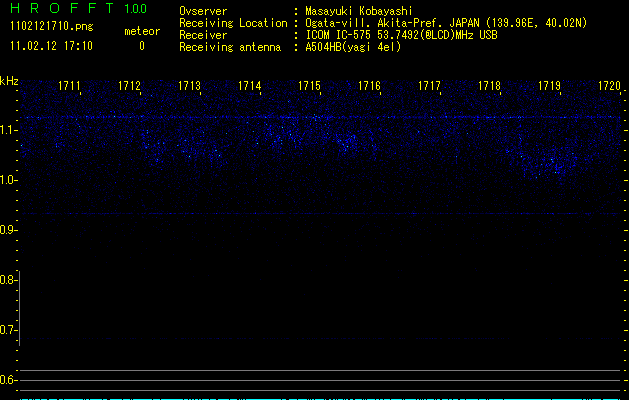Click the Receiver label
The image size is (629, 400).
(x=203, y=35)
